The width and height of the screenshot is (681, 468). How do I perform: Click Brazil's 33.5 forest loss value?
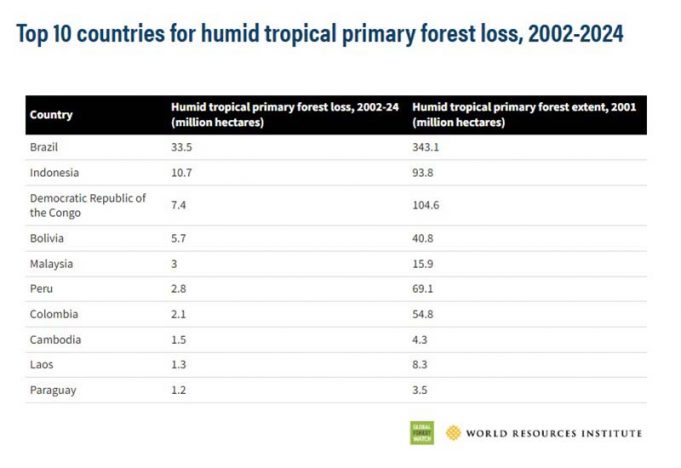181,147
